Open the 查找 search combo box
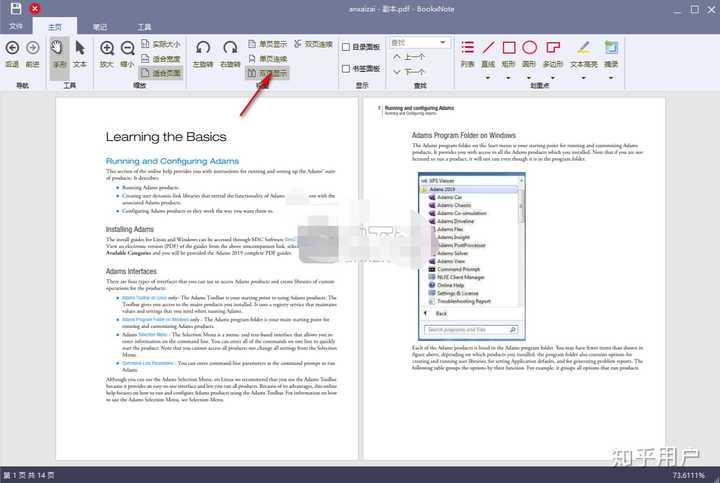The image size is (720, 483). pyautogui.click(x=419, y=43)
